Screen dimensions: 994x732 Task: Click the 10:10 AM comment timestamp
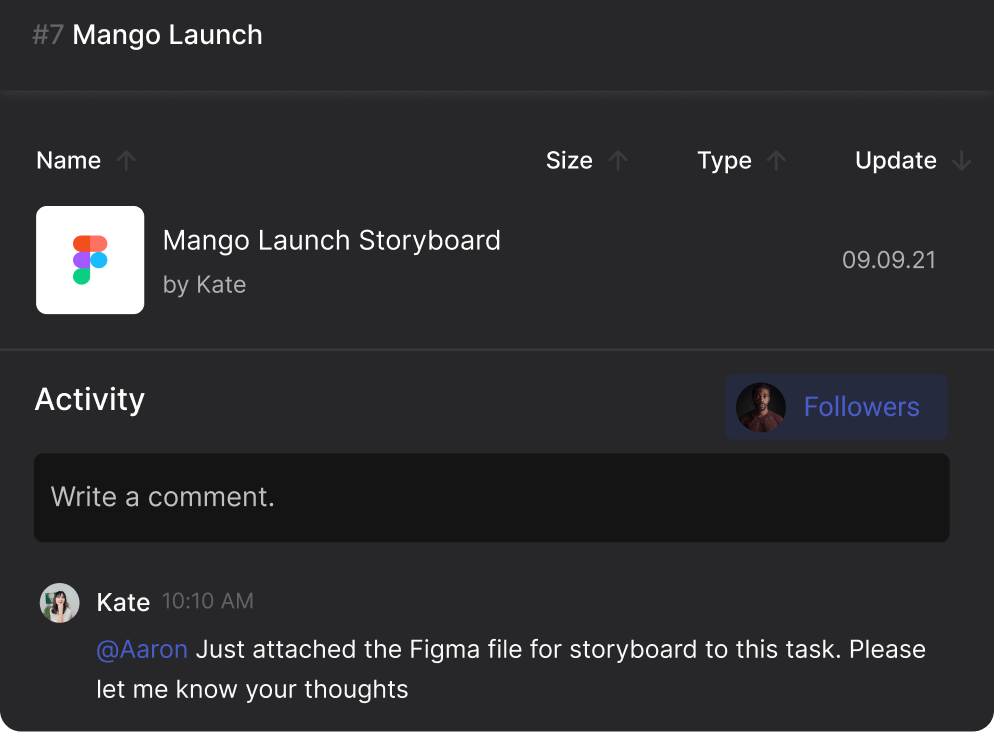(208, 602)
